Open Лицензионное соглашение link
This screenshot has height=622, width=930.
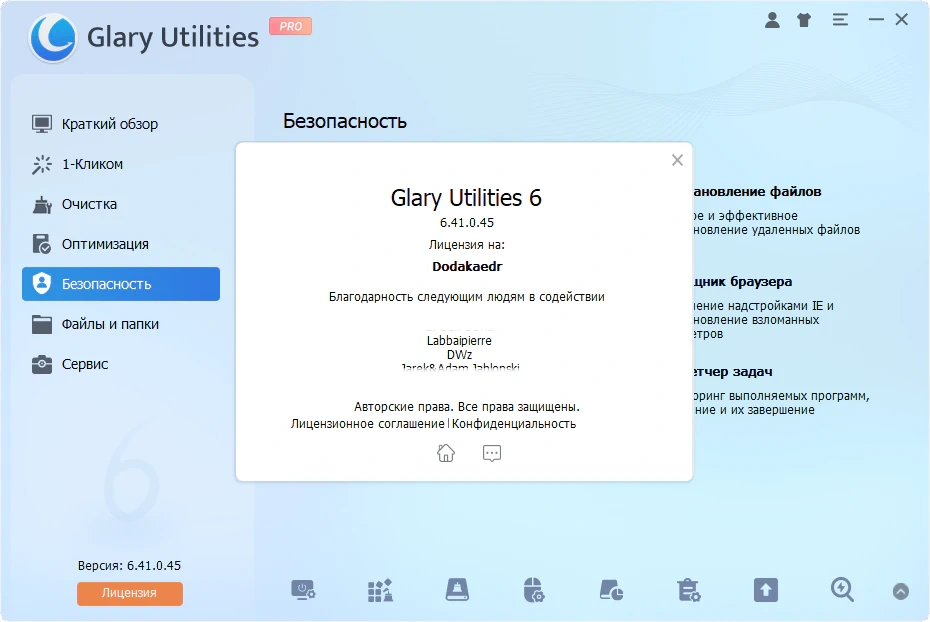[368, 424]
